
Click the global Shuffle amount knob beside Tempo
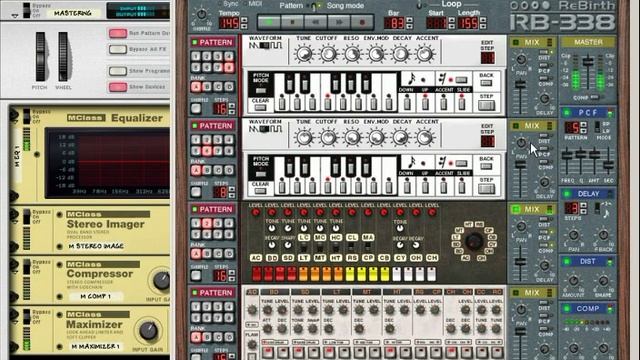[x=201, y=15]
